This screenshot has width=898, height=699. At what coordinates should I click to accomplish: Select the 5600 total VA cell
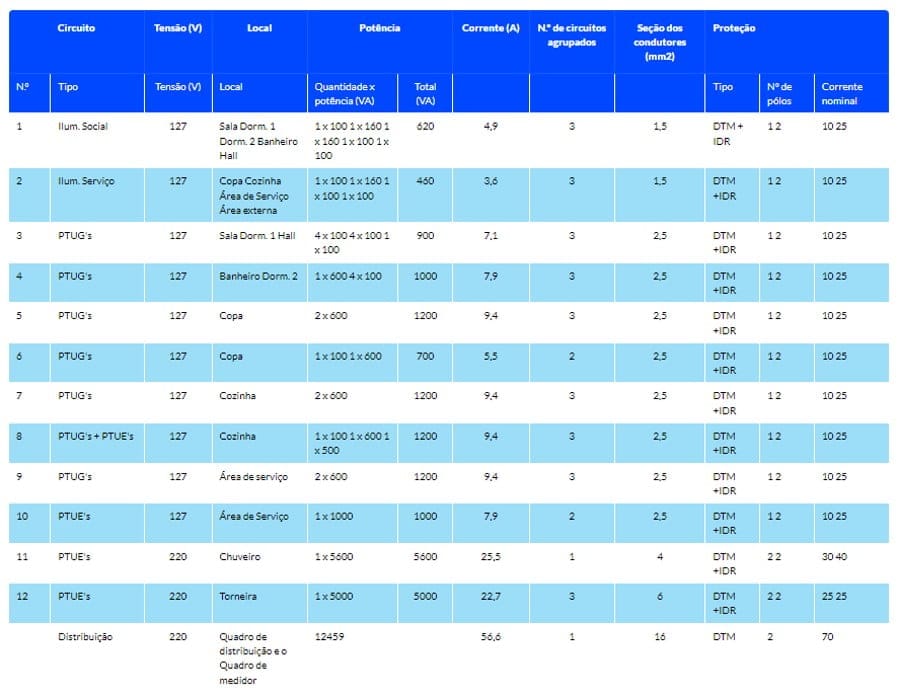(425, 556)
